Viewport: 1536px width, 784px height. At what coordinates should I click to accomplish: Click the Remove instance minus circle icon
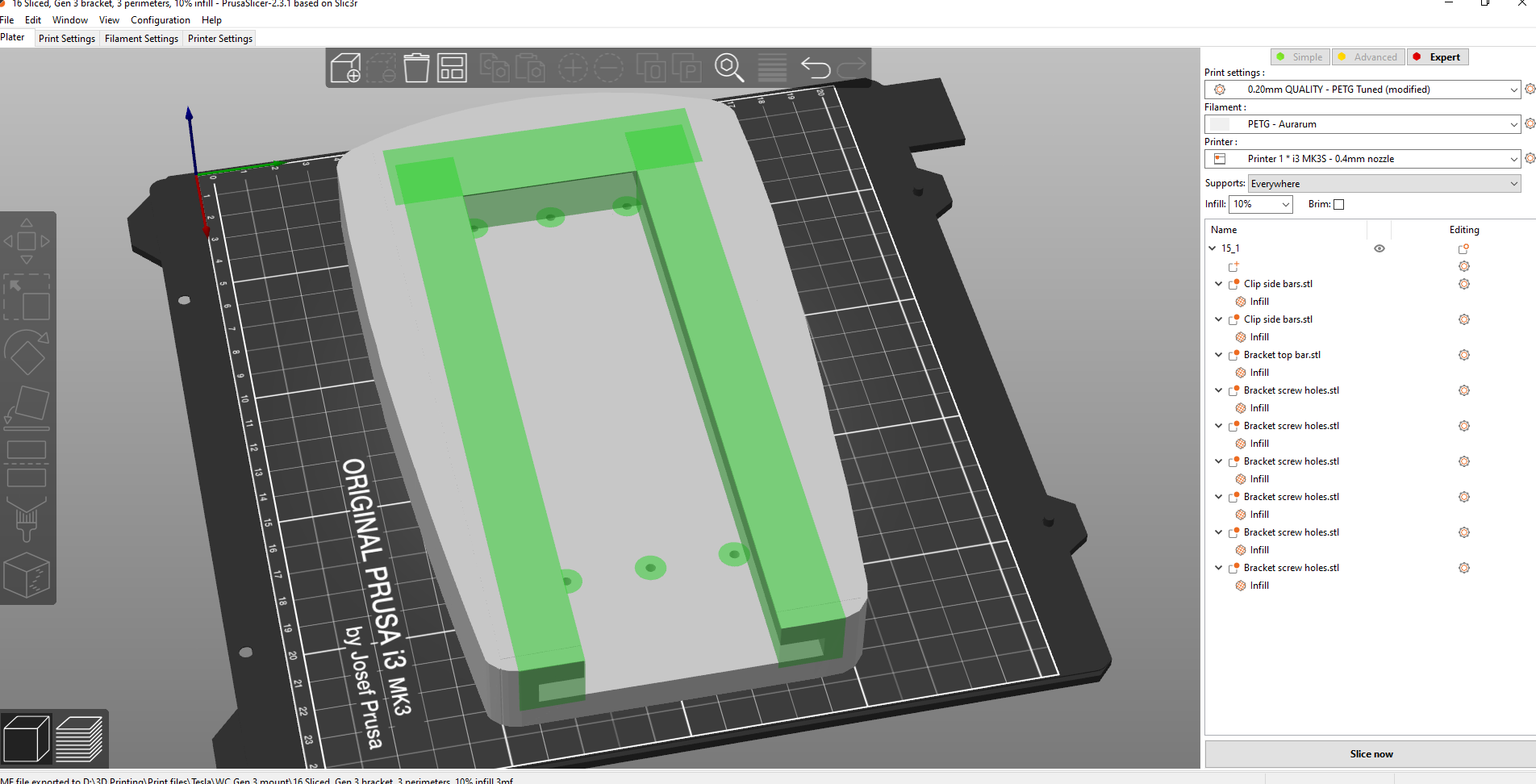(x=609, y=68)
